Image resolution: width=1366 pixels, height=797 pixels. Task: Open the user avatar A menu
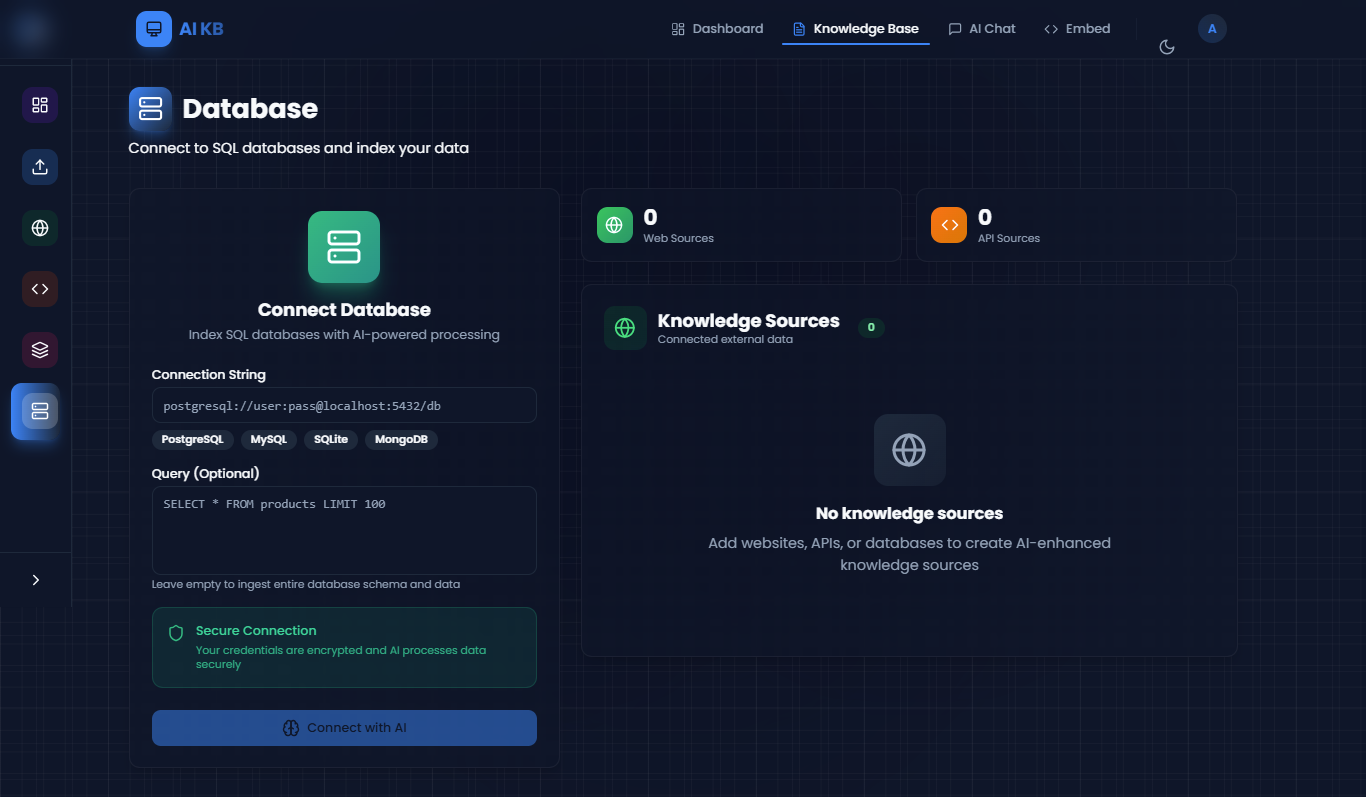(x=1212, y=29)
